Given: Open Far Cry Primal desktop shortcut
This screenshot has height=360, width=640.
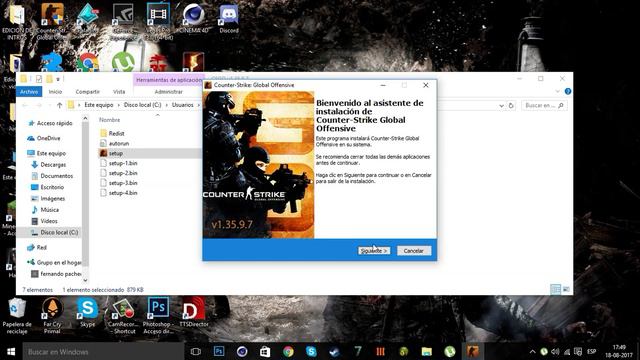Looking at the screenshot, I should pos(52,316).
